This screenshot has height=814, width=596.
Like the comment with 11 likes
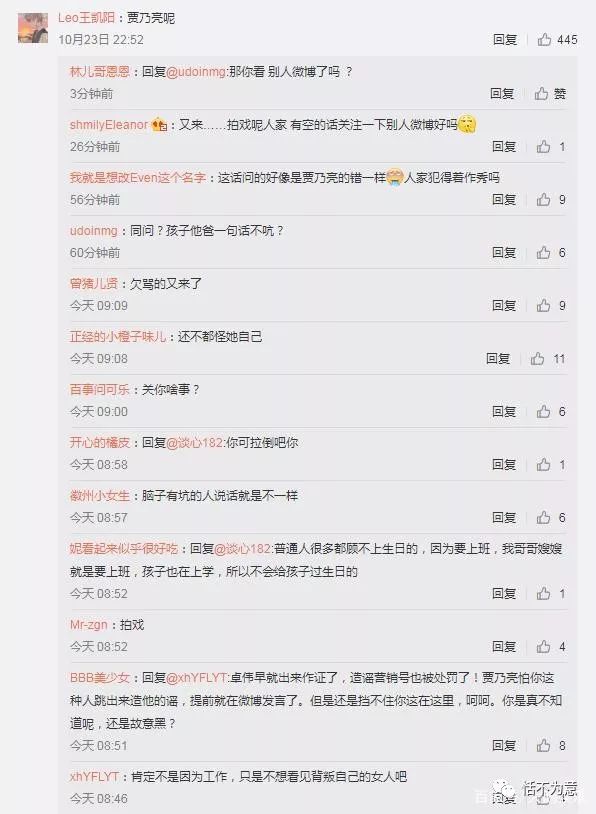pyautogui.click(x=537, y=358)
